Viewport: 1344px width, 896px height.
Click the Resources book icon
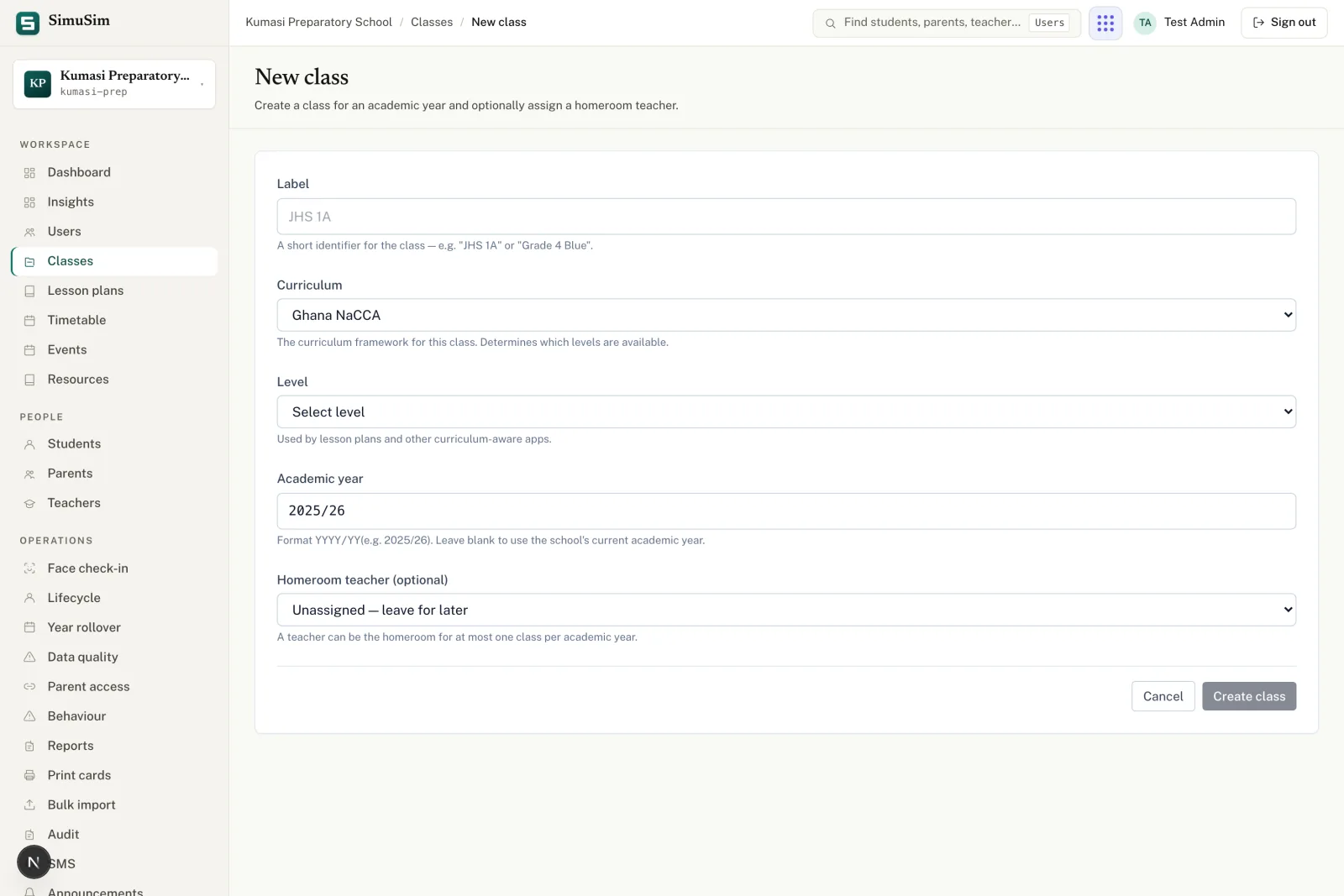click(x=29, y=380)
